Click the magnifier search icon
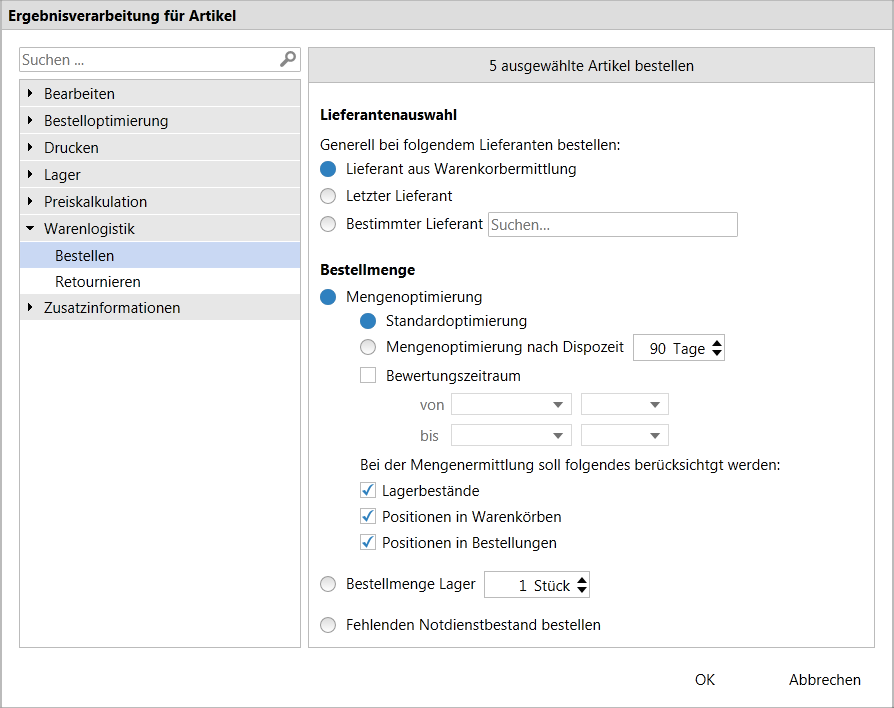894x708 pixels. coord(288,59)
